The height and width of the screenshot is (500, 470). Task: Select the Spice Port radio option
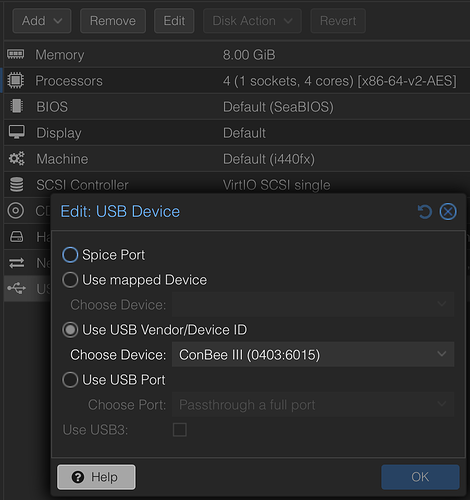click(70, 255)
